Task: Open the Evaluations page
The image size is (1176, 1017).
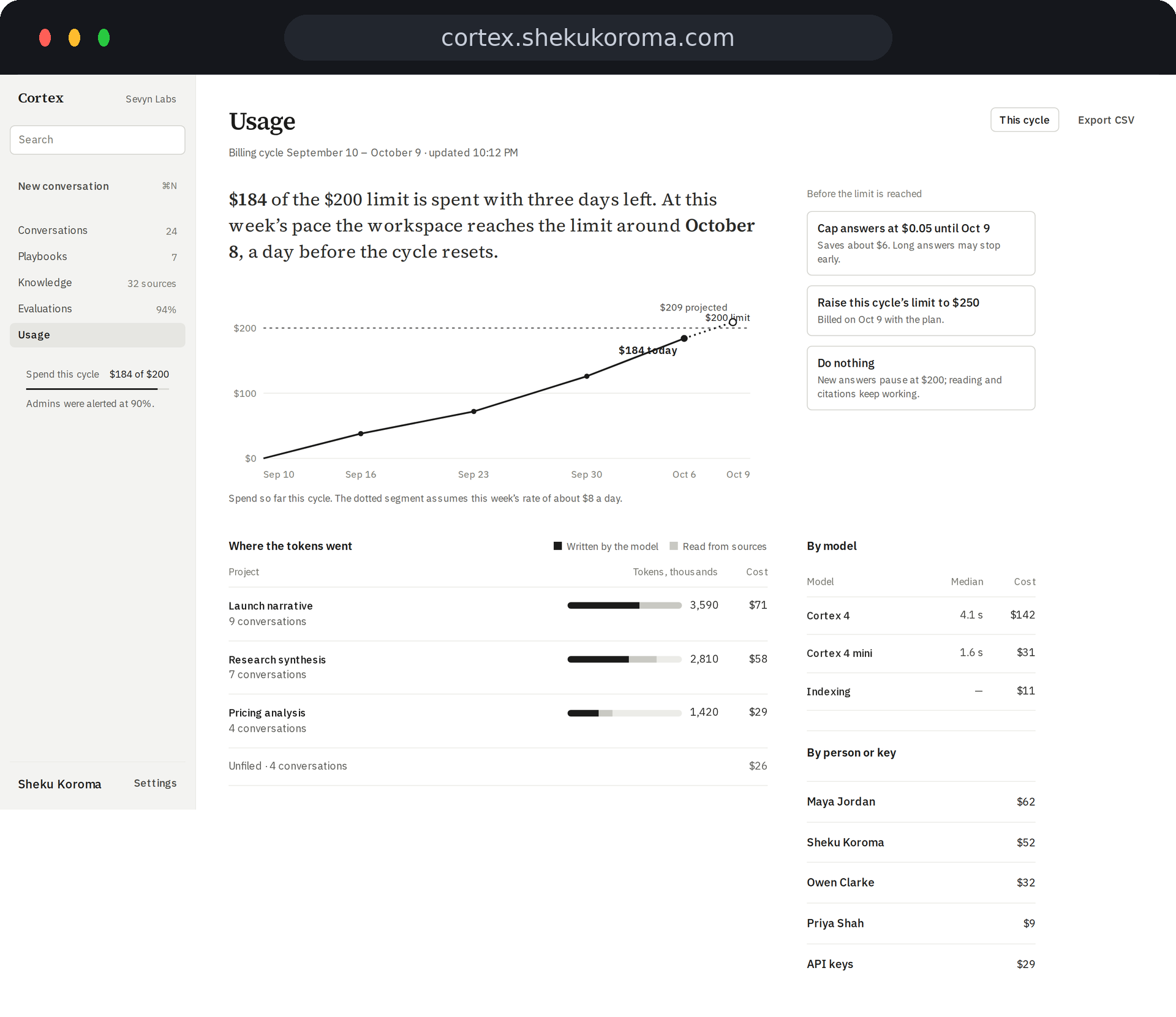Action: click(97, 309)
